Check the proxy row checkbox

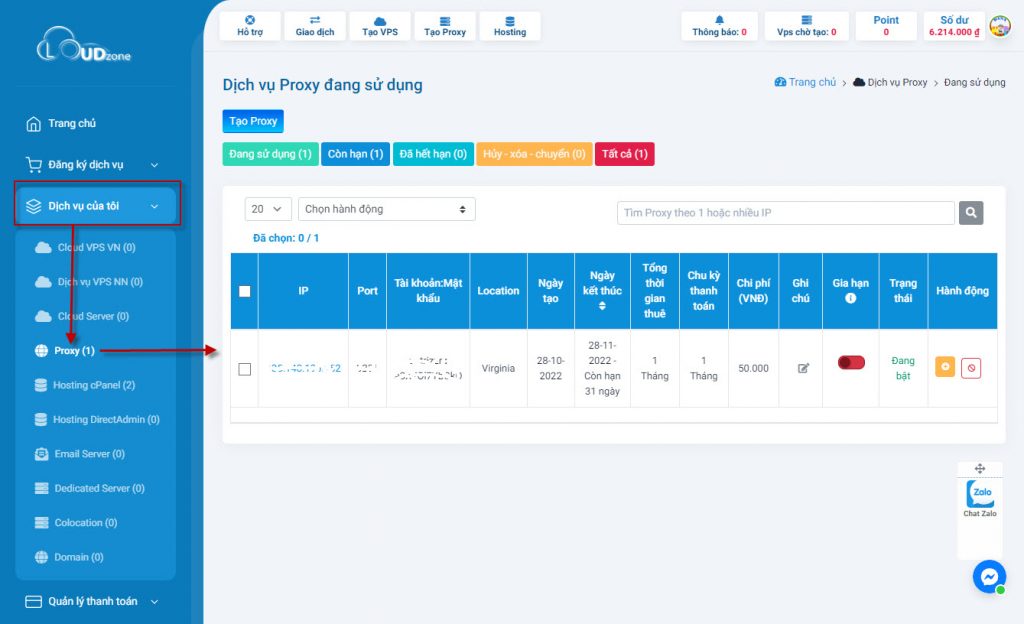pyautogui.click(x=244, y=368)
